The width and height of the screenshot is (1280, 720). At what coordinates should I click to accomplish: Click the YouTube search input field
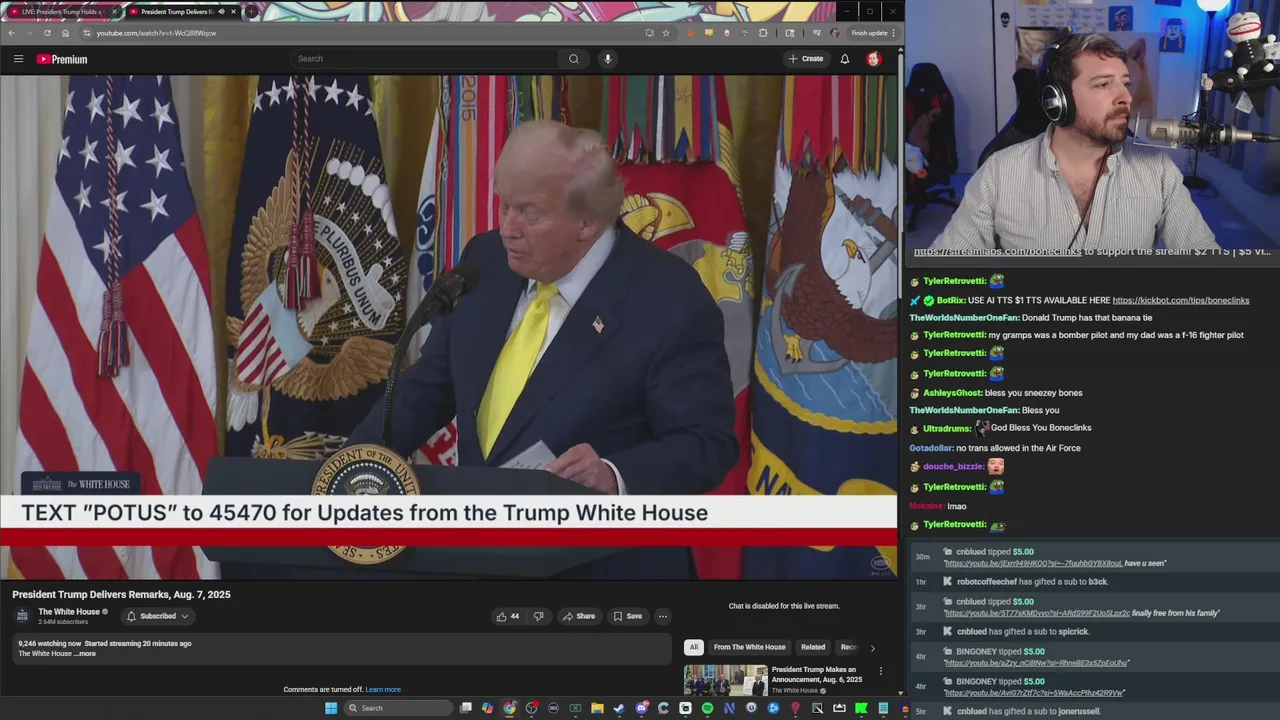point(425,59)
